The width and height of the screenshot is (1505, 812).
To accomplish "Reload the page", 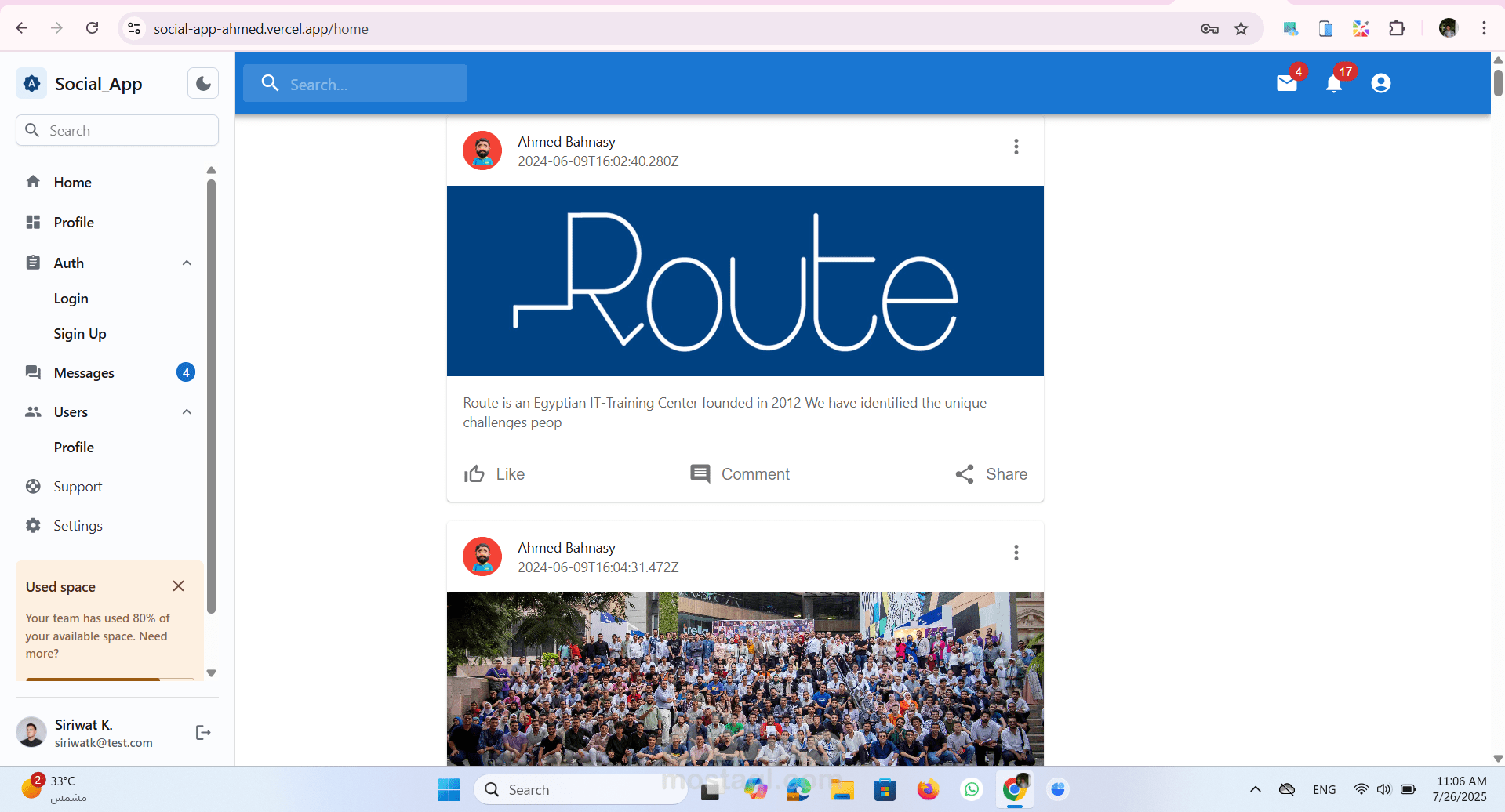I will point(93,28).
